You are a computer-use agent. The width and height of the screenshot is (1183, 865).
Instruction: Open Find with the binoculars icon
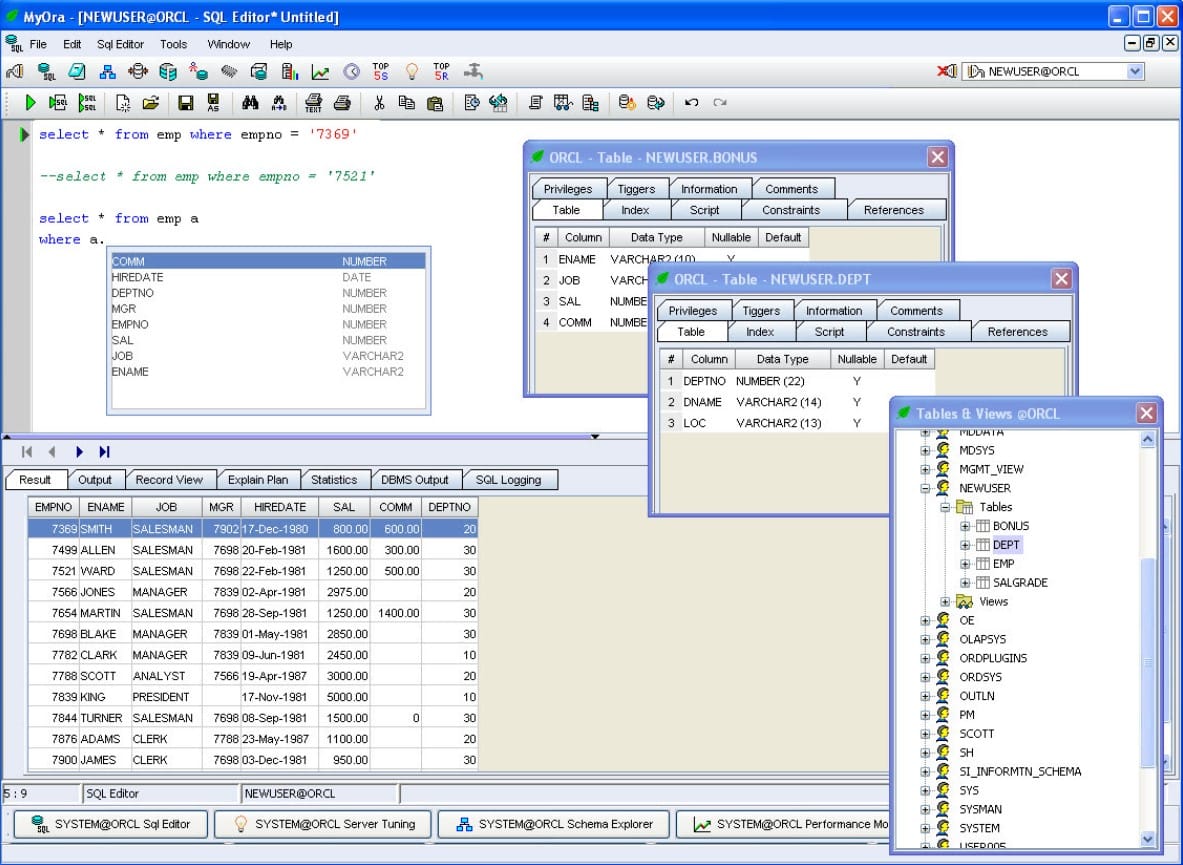250,103
